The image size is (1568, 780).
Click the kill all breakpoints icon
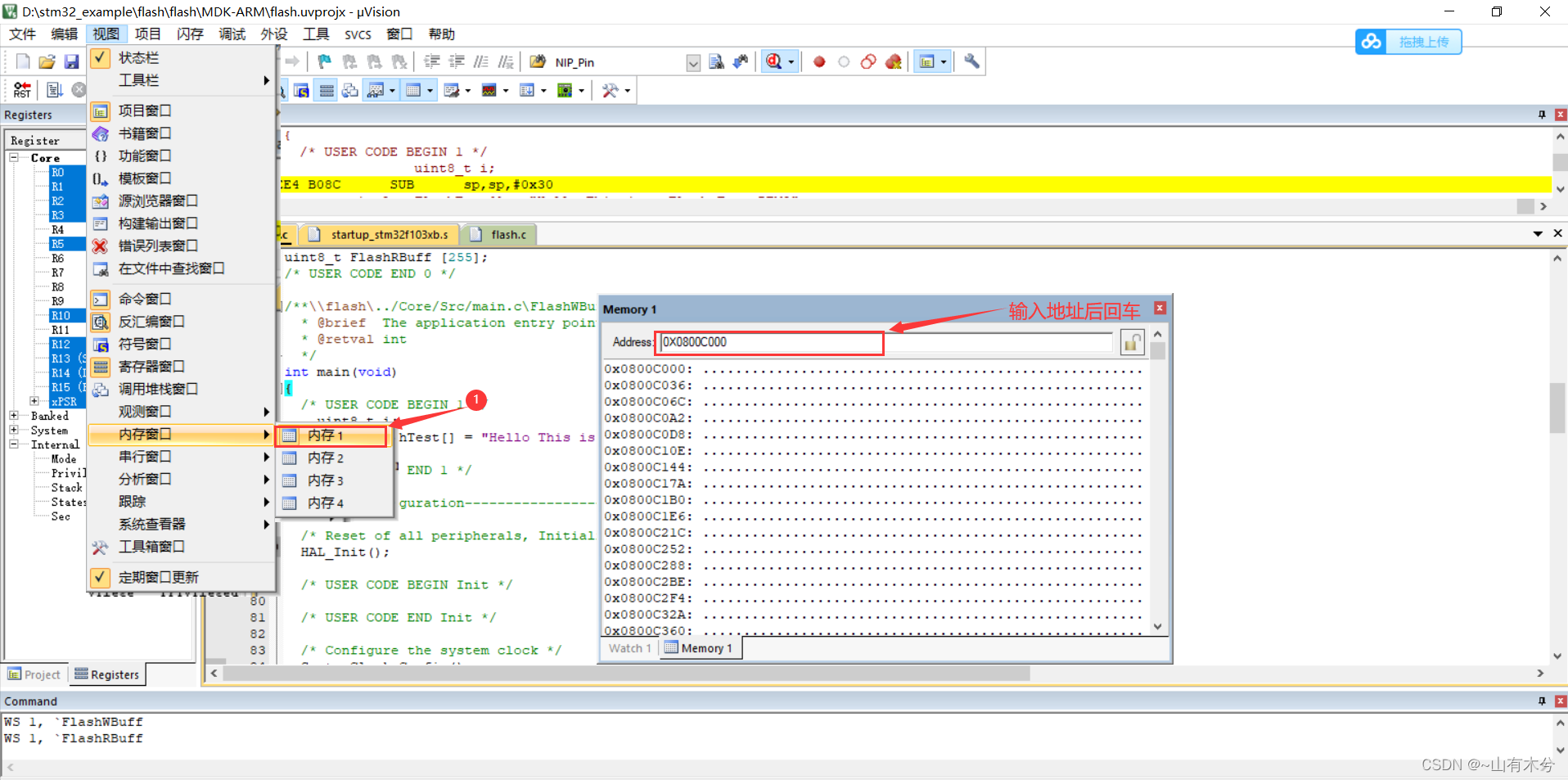(894, 61)
